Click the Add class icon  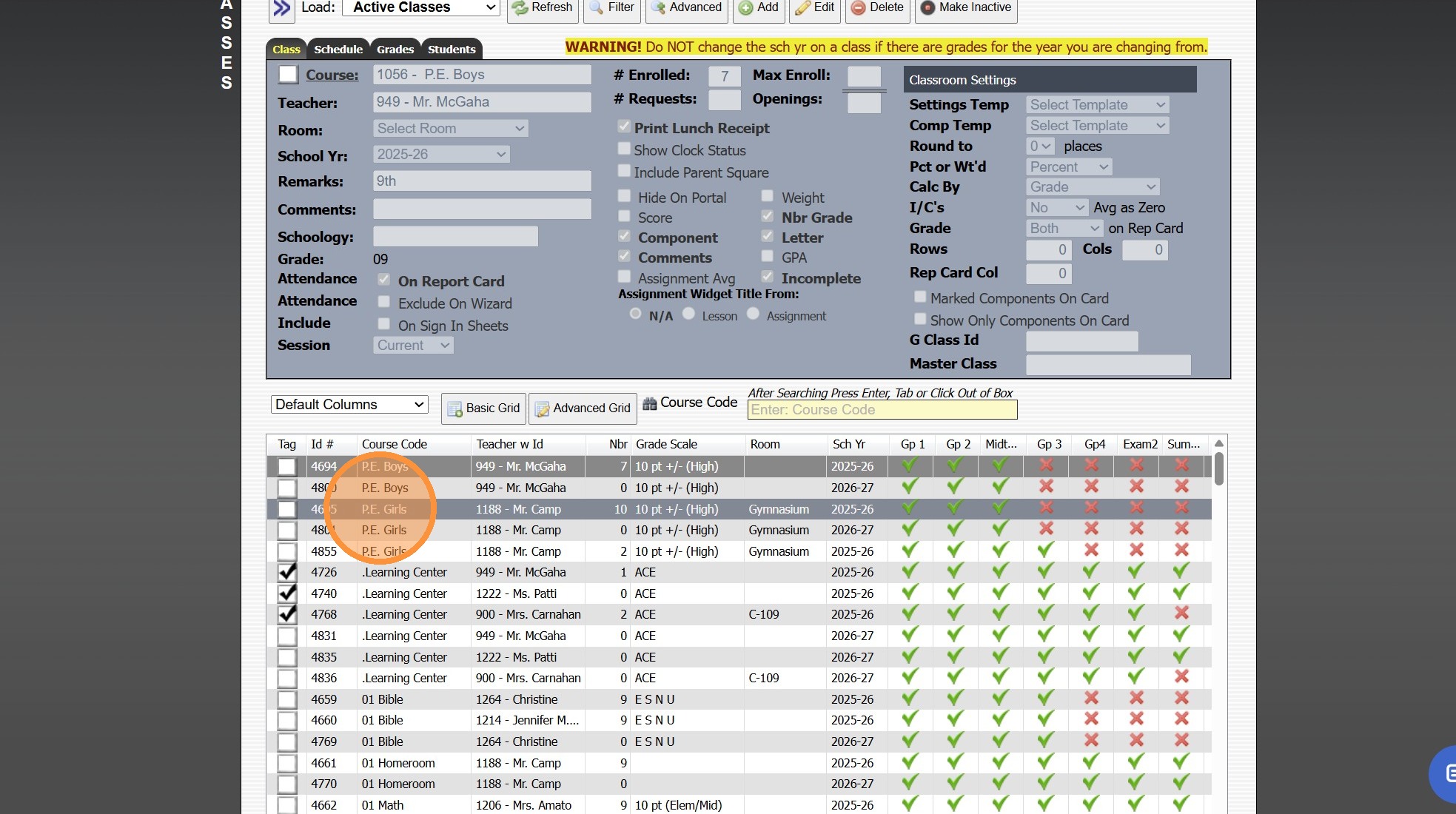[x=746, y=7]
